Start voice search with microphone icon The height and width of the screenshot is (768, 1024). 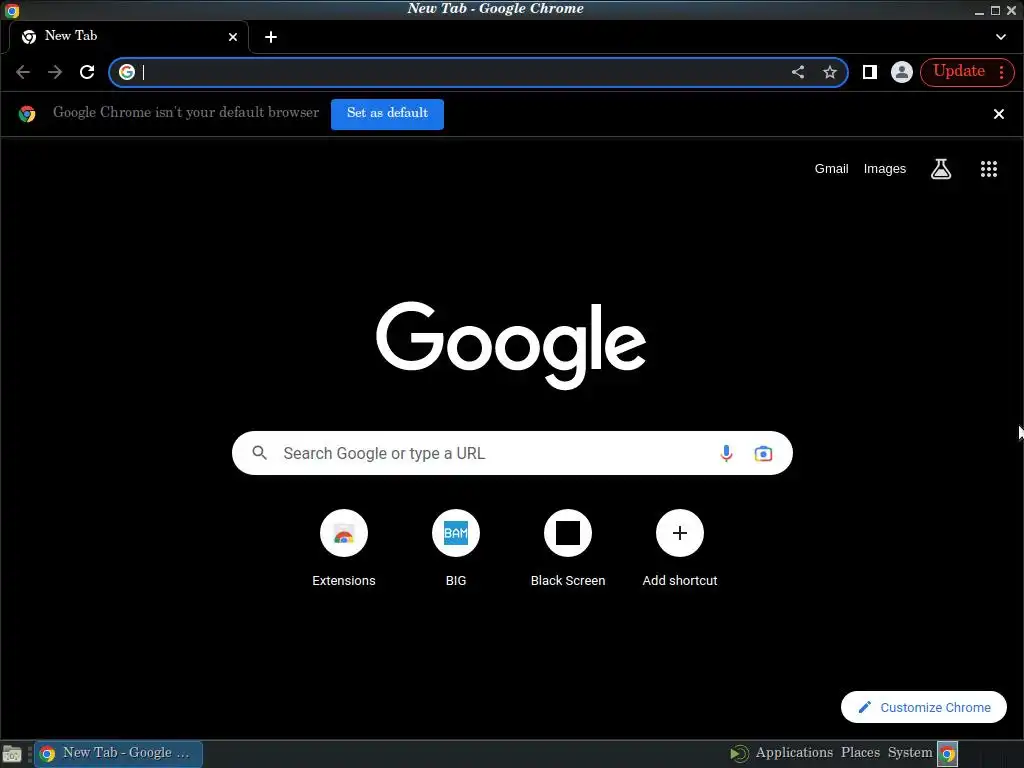[x=726, y=453]
